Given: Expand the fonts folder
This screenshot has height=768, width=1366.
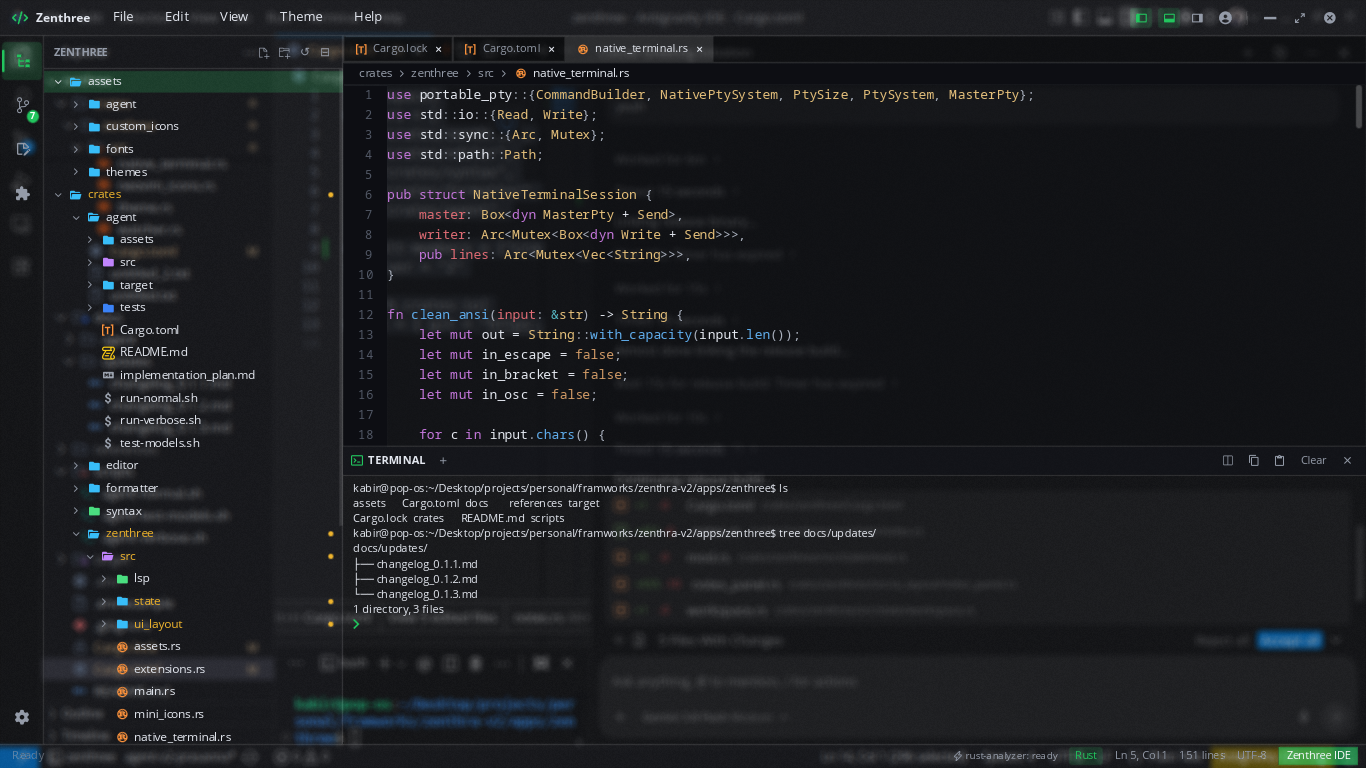Looking at the screenshot, I should pyautogui.click(x=76, y=149).
